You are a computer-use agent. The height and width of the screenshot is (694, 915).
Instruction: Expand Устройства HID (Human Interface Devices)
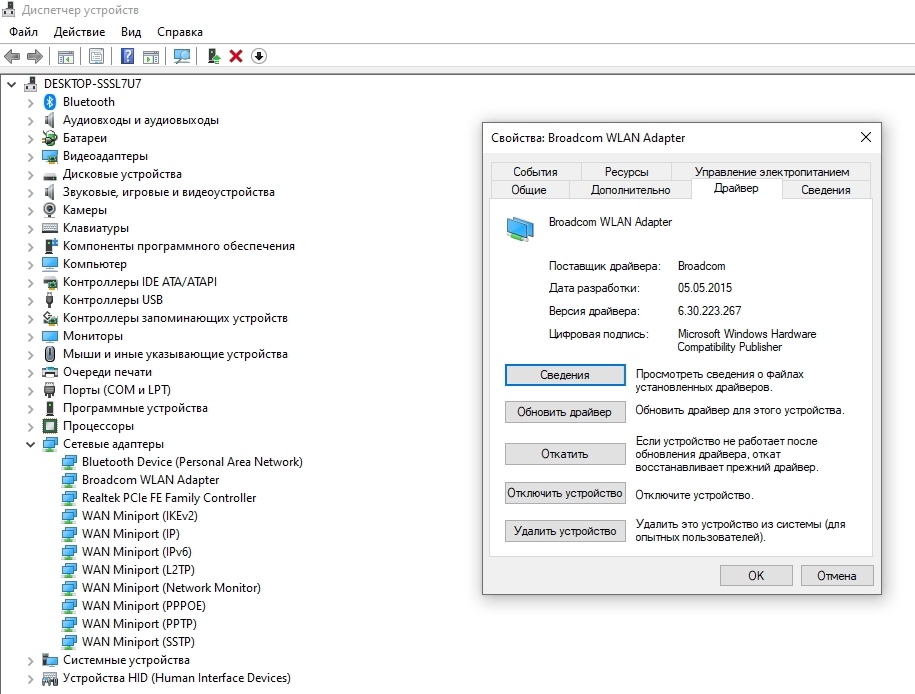click(30, 679)
